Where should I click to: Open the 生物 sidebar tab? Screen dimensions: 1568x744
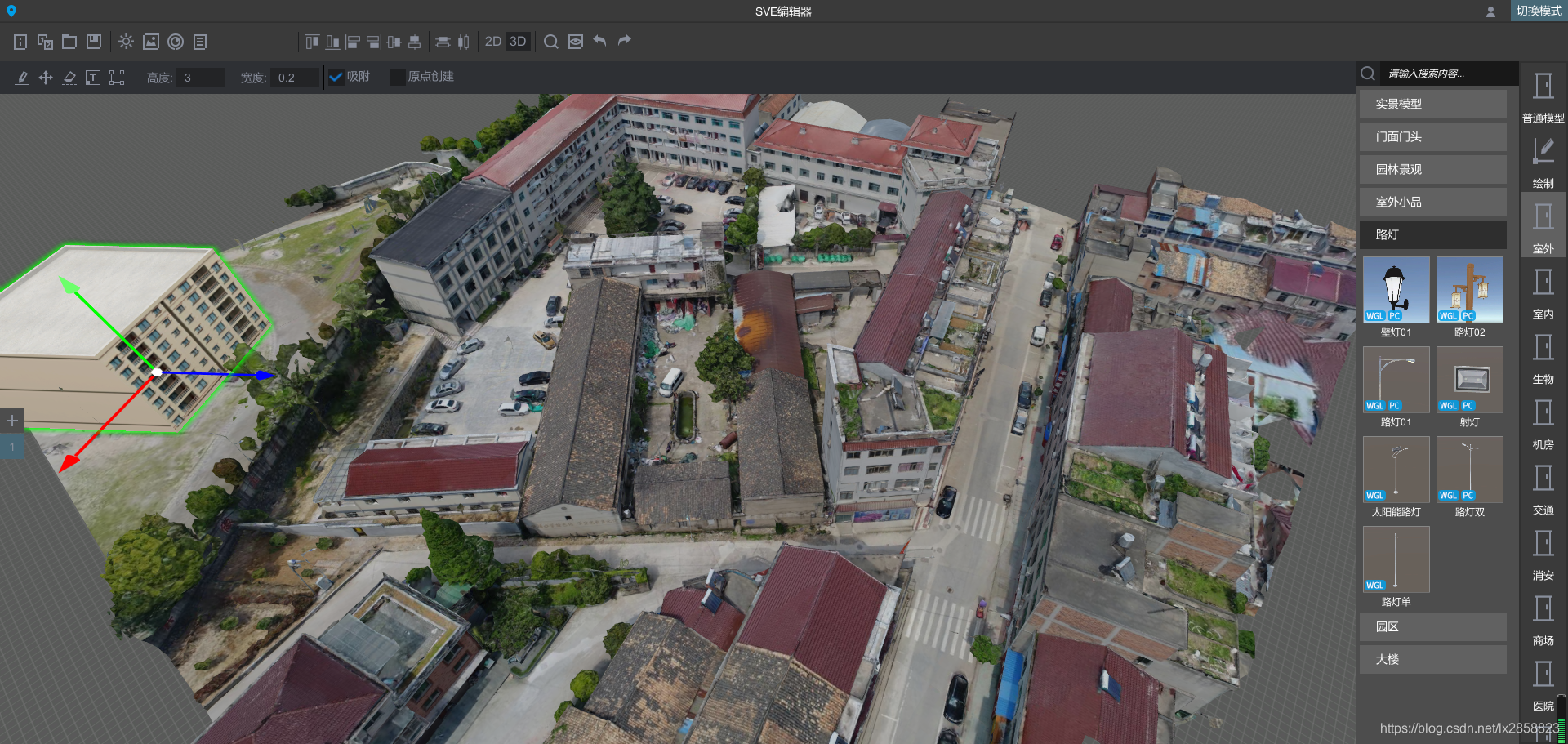pos(1543,357)
